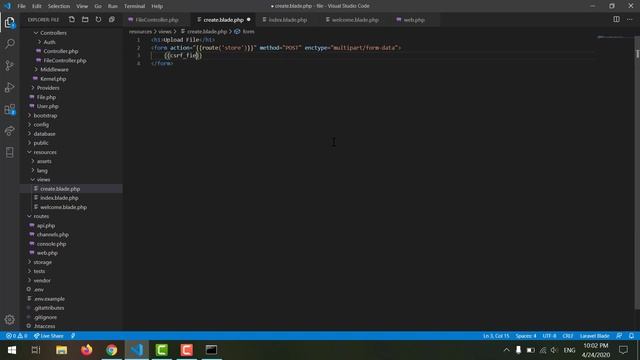Change Spaces: 4 indentation setting
Viewport: 640px width, 360px height.
pos(526,336)
